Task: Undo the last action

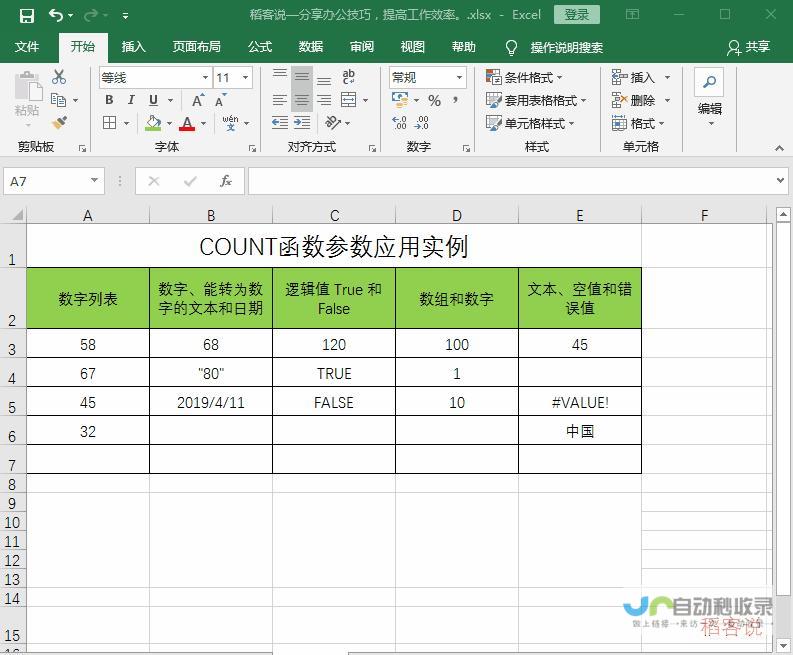Action: coord(56,16)
